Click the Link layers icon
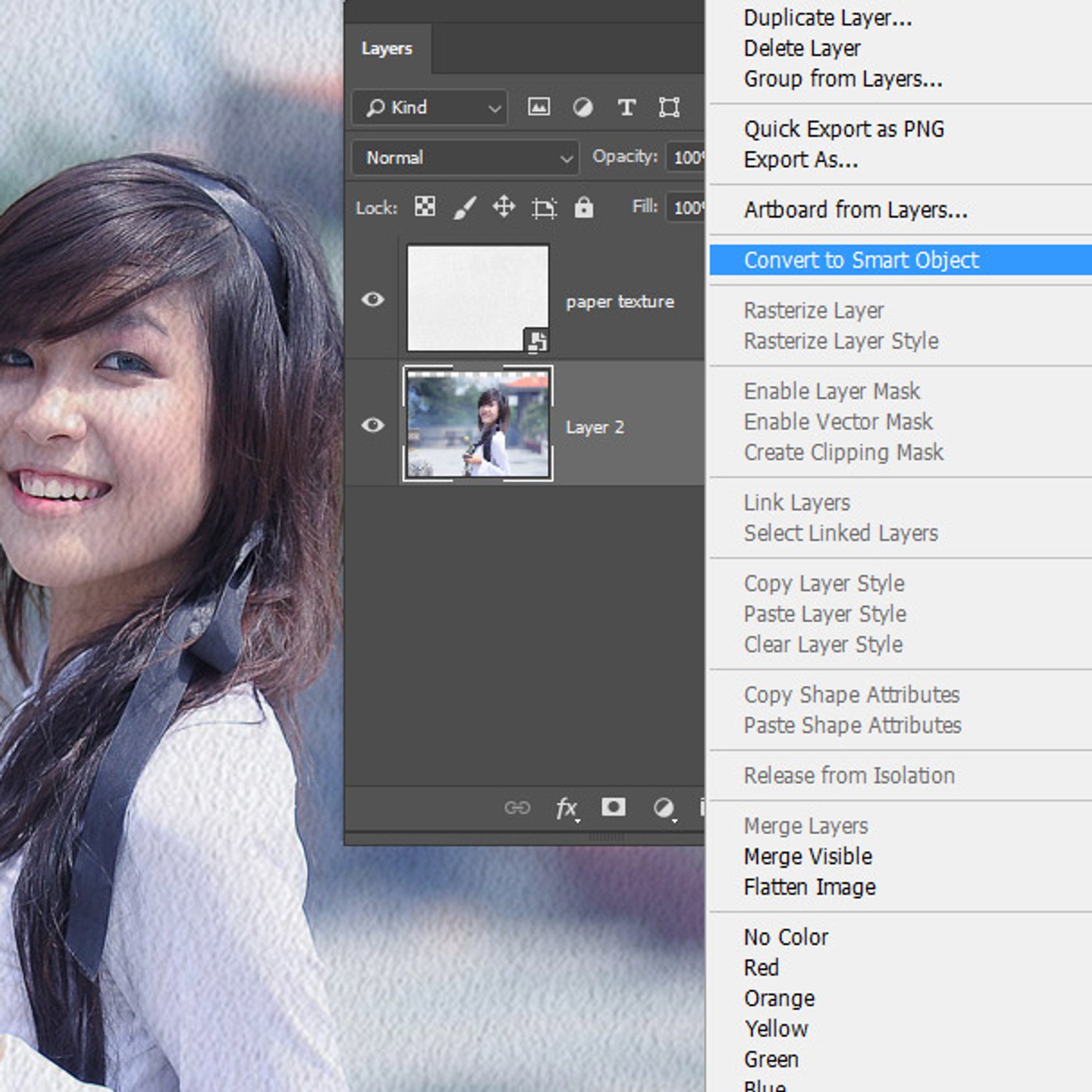The width and height of the screenshot is (1092, 1092). click(518, 807)
